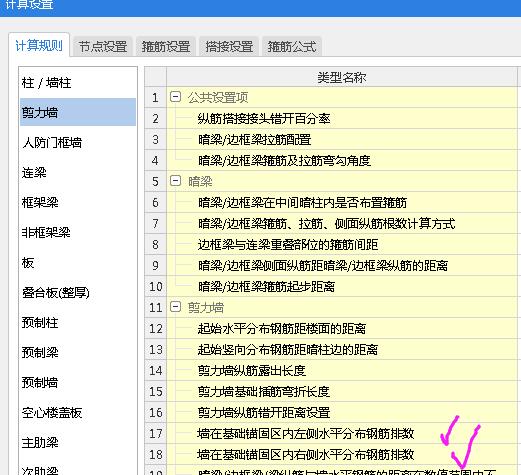Open the 节点设置 tab
This screenshot has height=475, width=521.
click(x=103, y=46)
